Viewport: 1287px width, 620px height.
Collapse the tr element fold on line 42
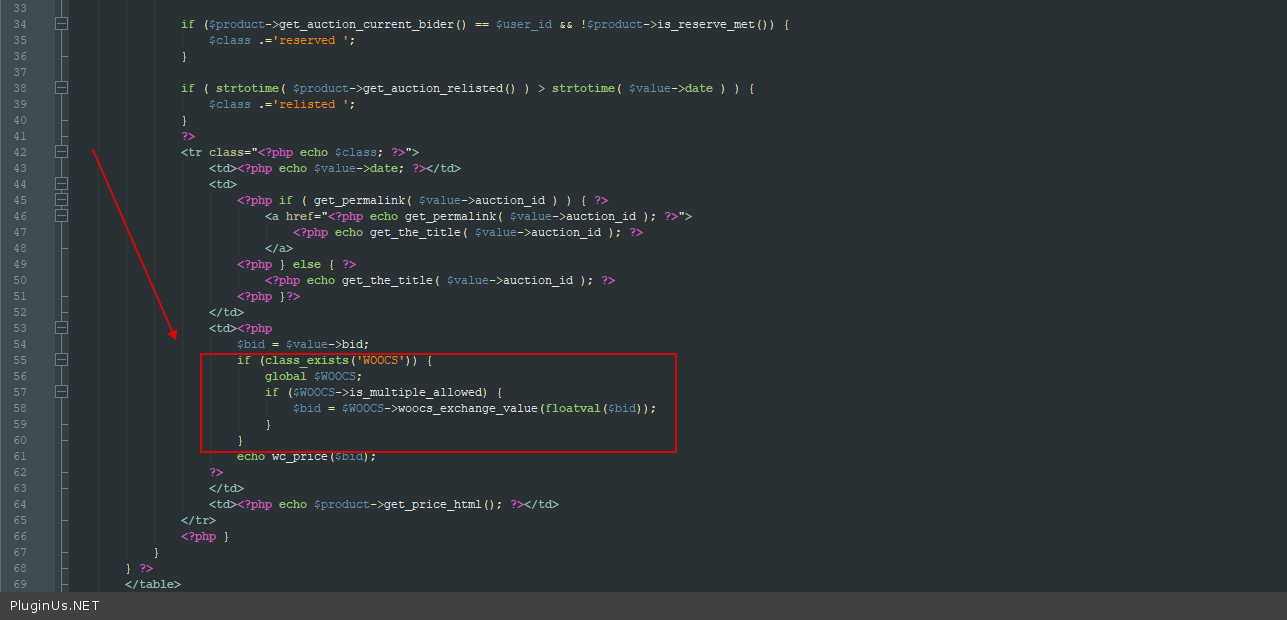pos(62,152)
